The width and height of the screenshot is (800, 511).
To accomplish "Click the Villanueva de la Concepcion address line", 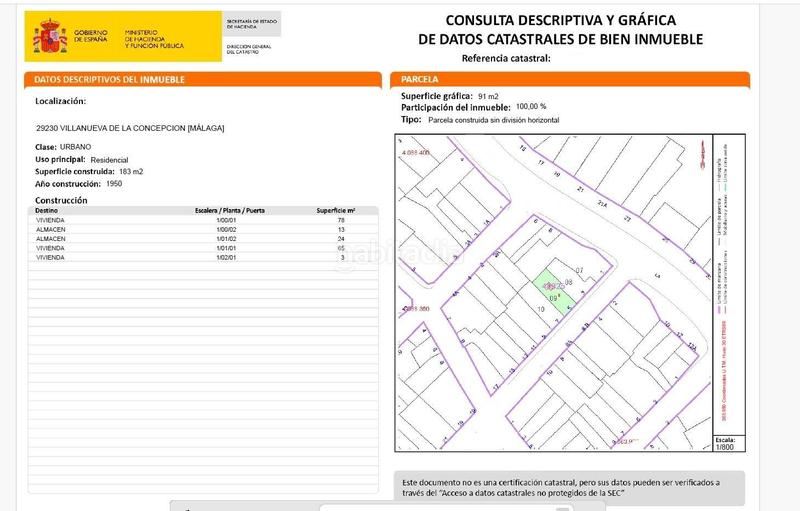I will 129,128.
